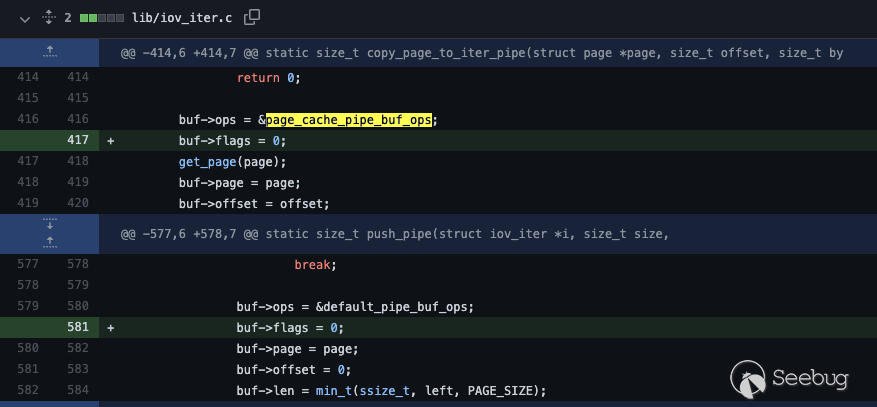The width and height of the screenshot is (877, 407).
Task: Select hunk header for push_pipe
Action: pos(395,234)
